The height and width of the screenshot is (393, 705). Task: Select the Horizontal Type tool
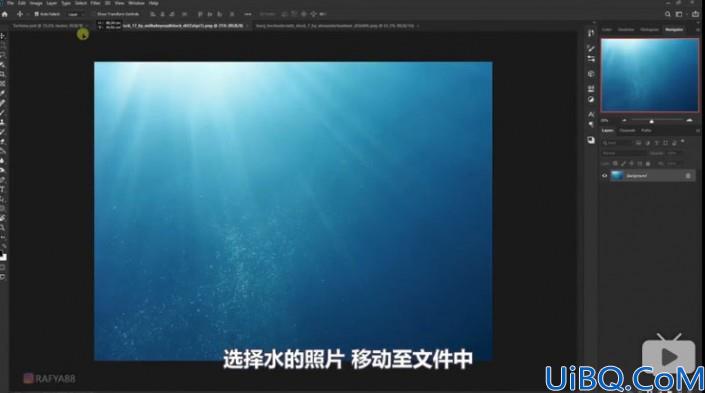(x=2, y=189)
